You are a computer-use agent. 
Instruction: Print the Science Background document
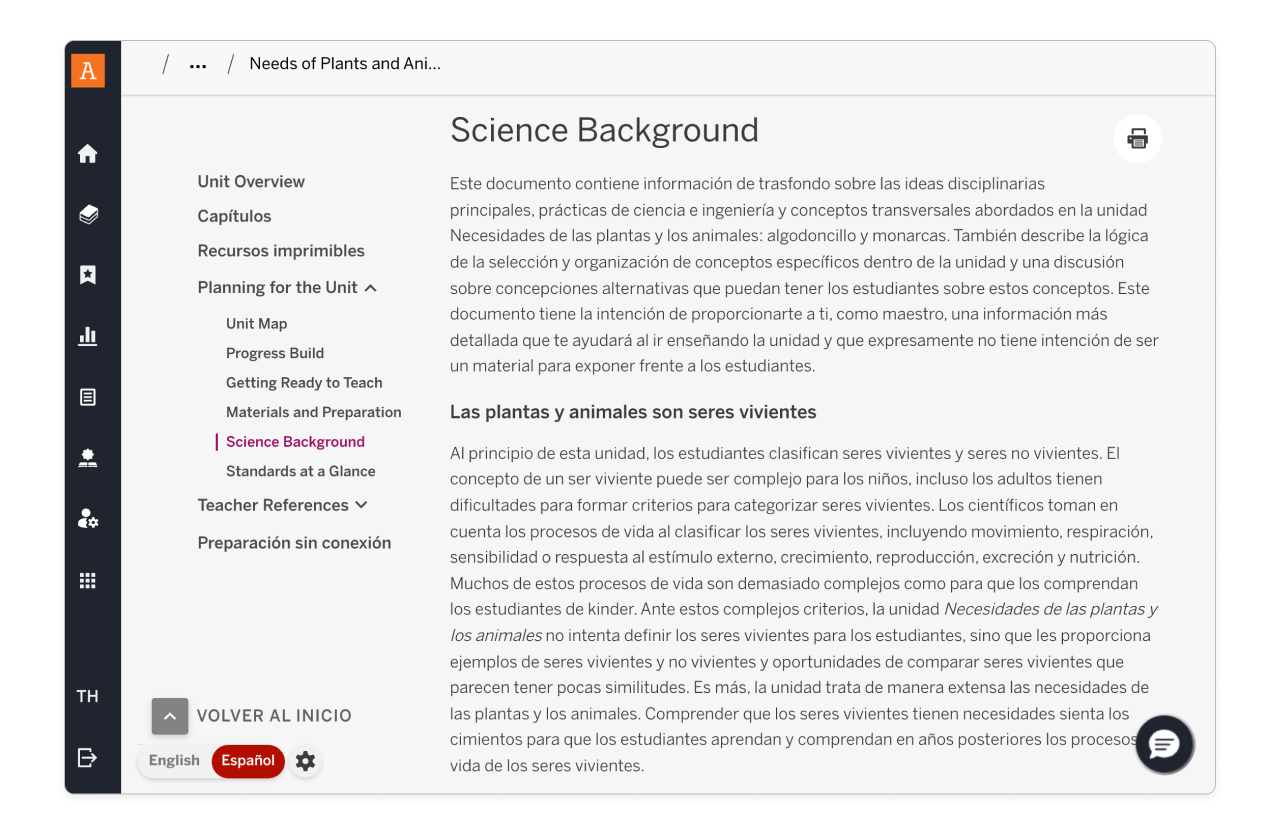click(1137, 139)
